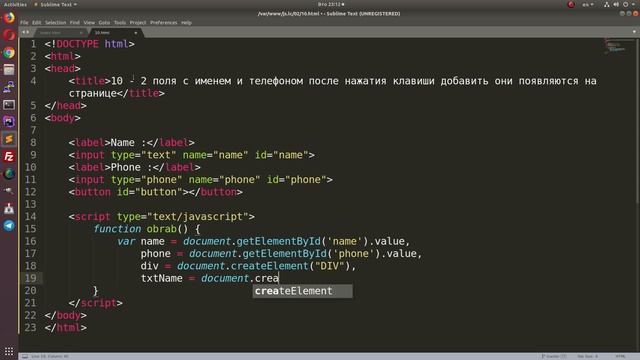Launch Opera browser from the dock
Screen dimensions: 640x360
(9, 36)
